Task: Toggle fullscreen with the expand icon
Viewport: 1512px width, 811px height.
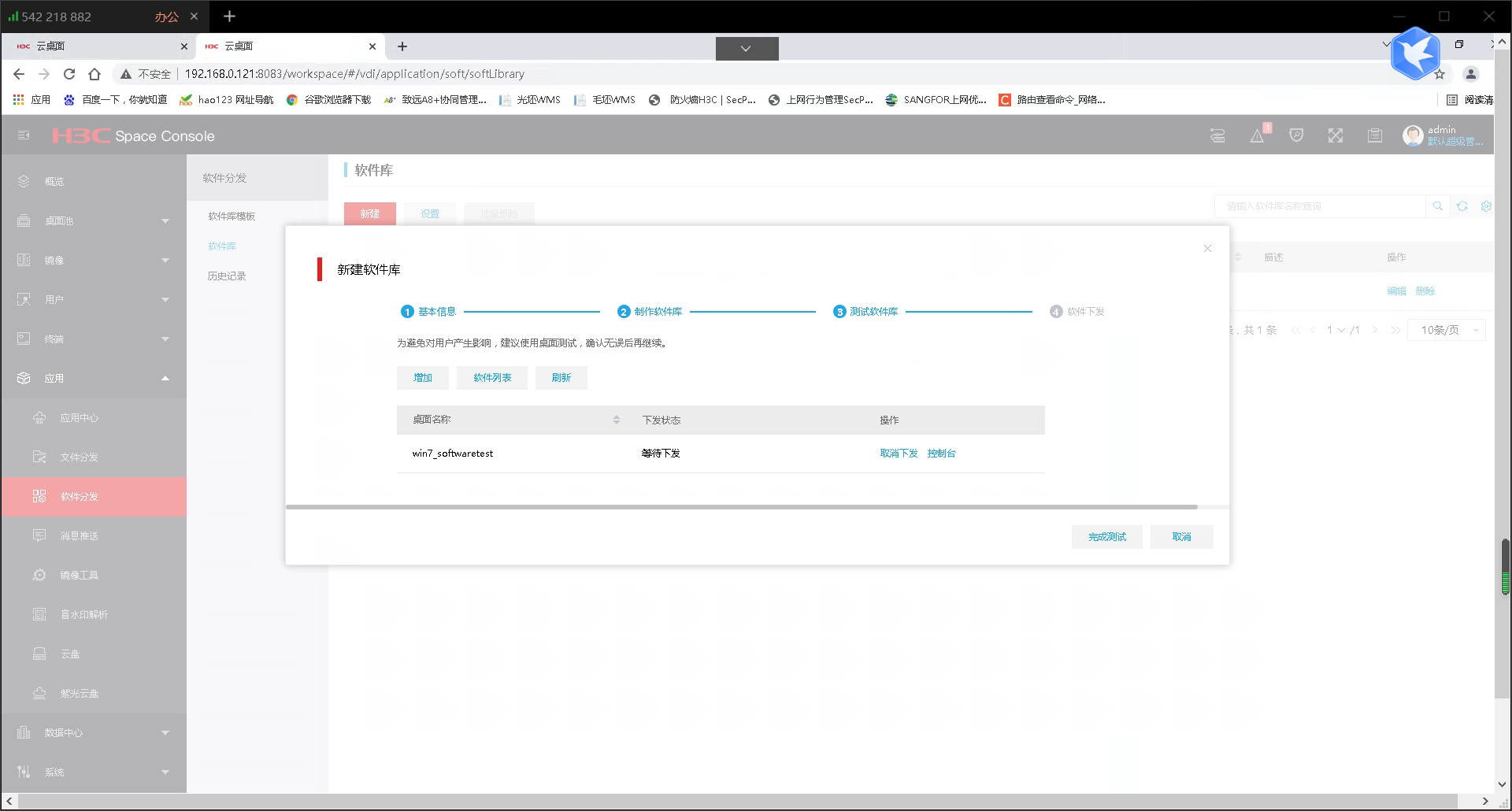Action: click(1336, 135)
